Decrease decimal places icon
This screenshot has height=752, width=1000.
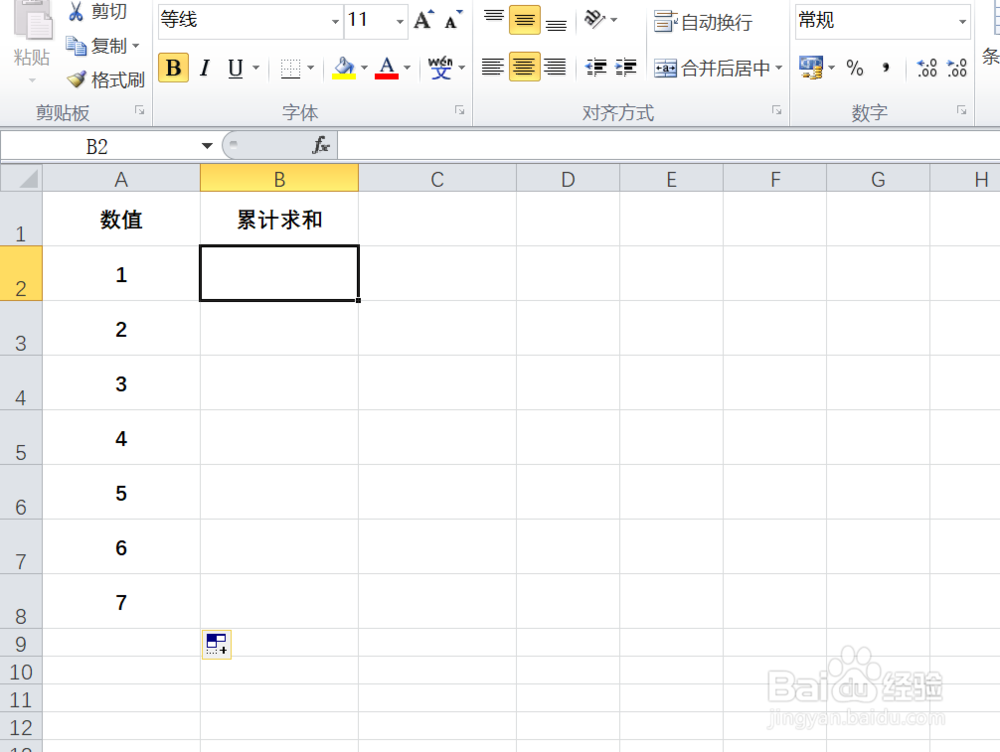coord(957,68)
